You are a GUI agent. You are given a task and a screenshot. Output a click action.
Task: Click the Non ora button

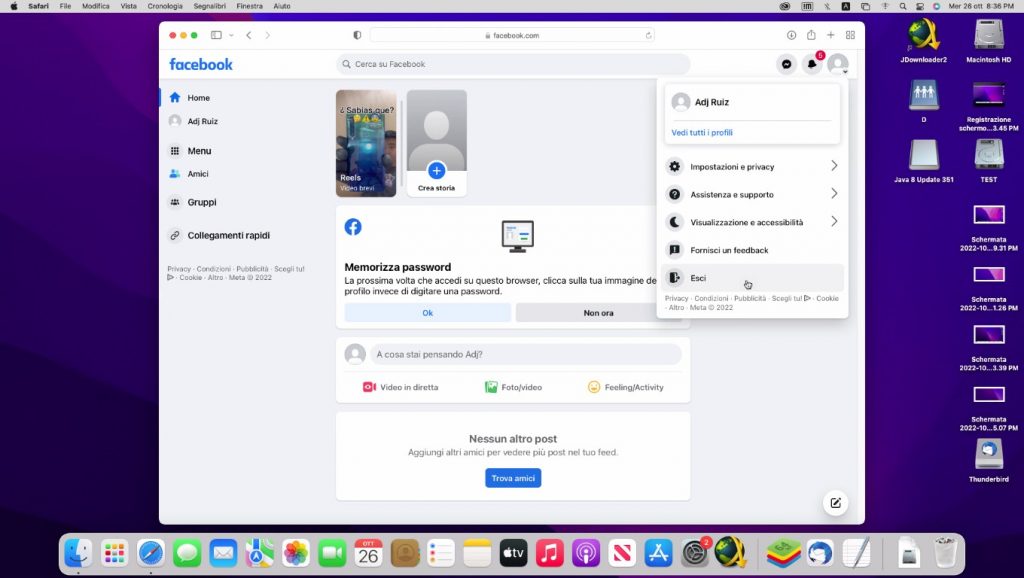point(598,313)
